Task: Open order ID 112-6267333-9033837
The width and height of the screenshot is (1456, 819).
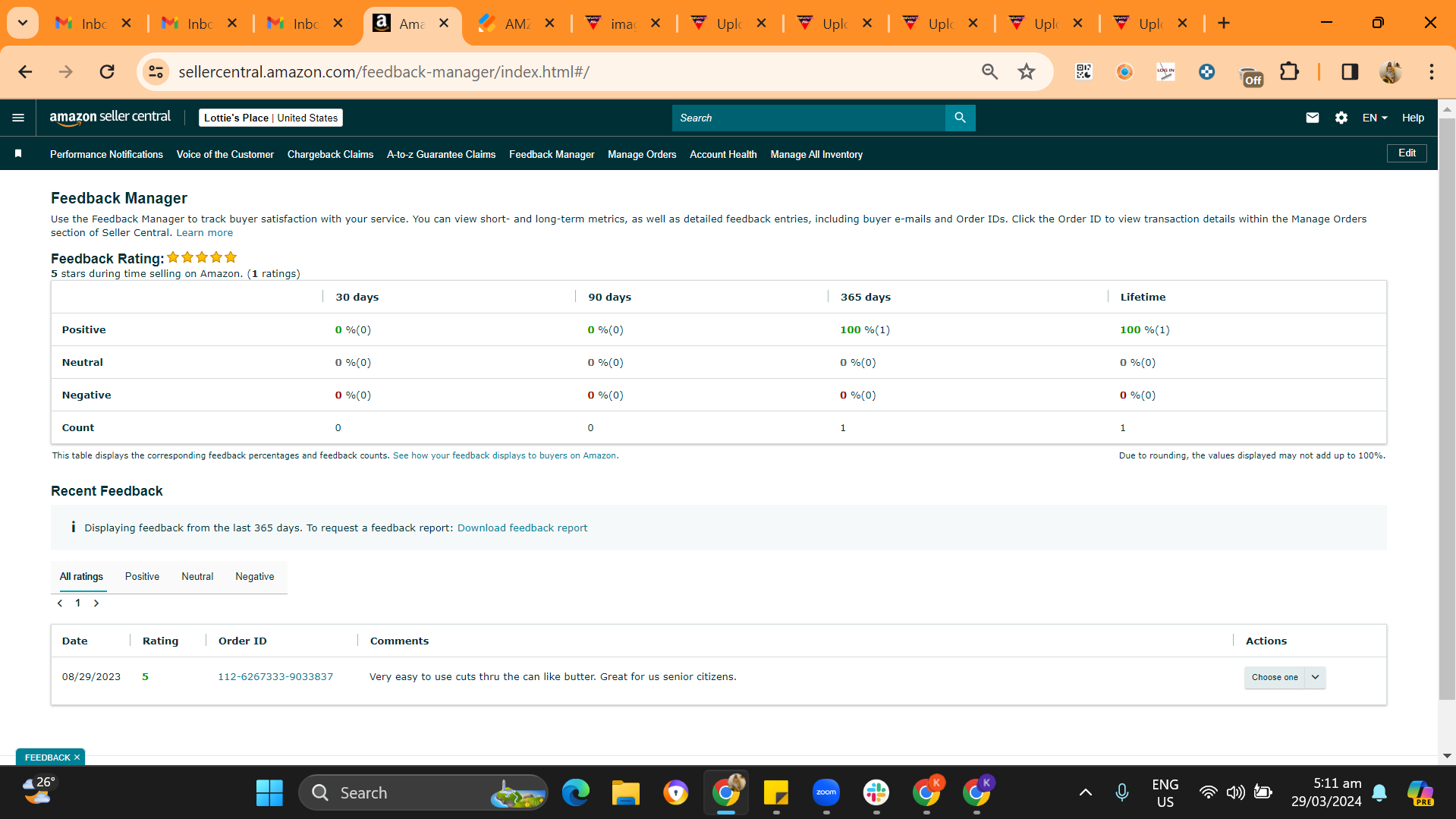Action: pyautogui.click(x=275, y=677)
